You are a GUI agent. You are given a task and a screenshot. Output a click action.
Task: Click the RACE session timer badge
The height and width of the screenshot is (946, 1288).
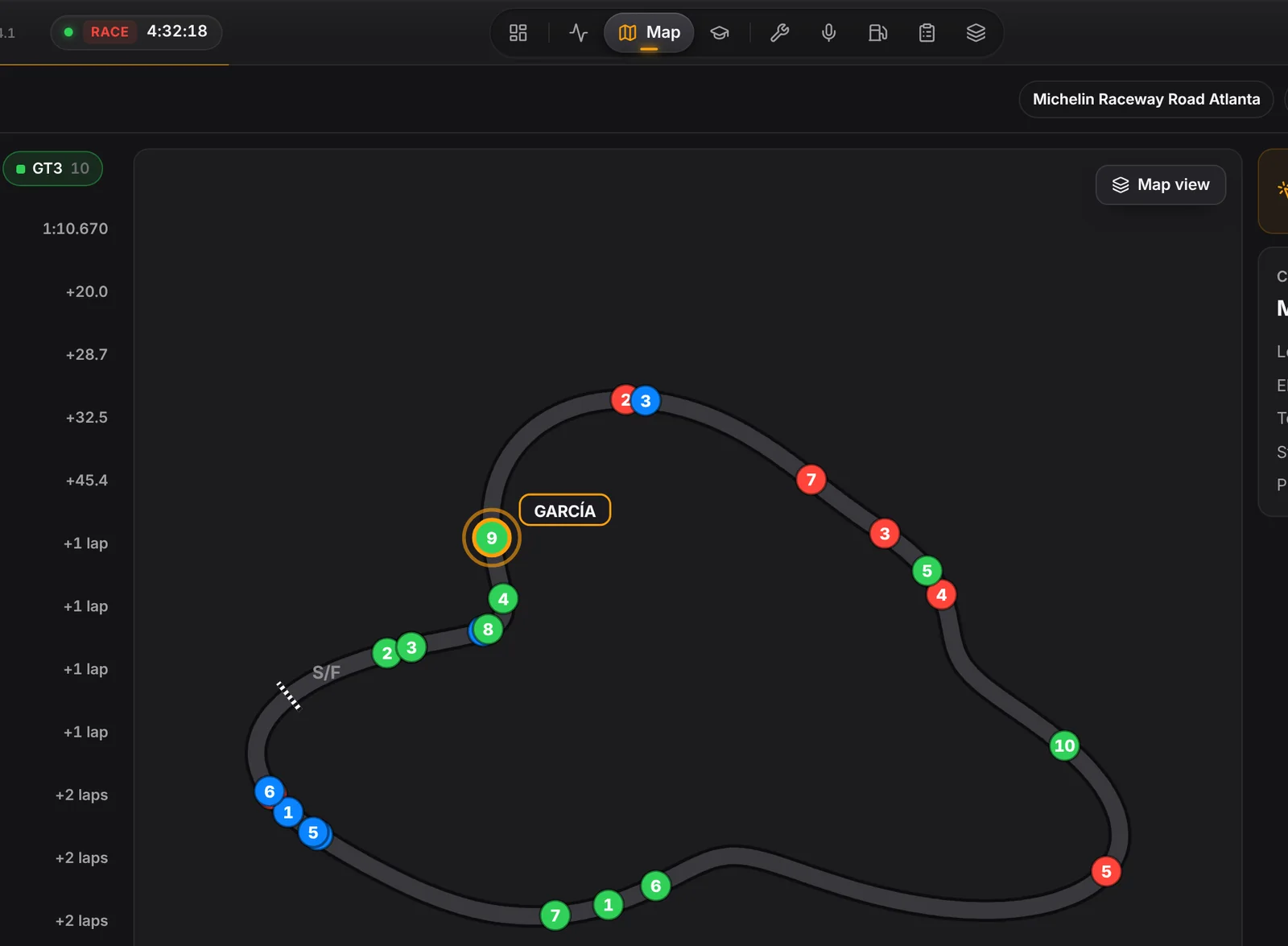tap(136, 32)
